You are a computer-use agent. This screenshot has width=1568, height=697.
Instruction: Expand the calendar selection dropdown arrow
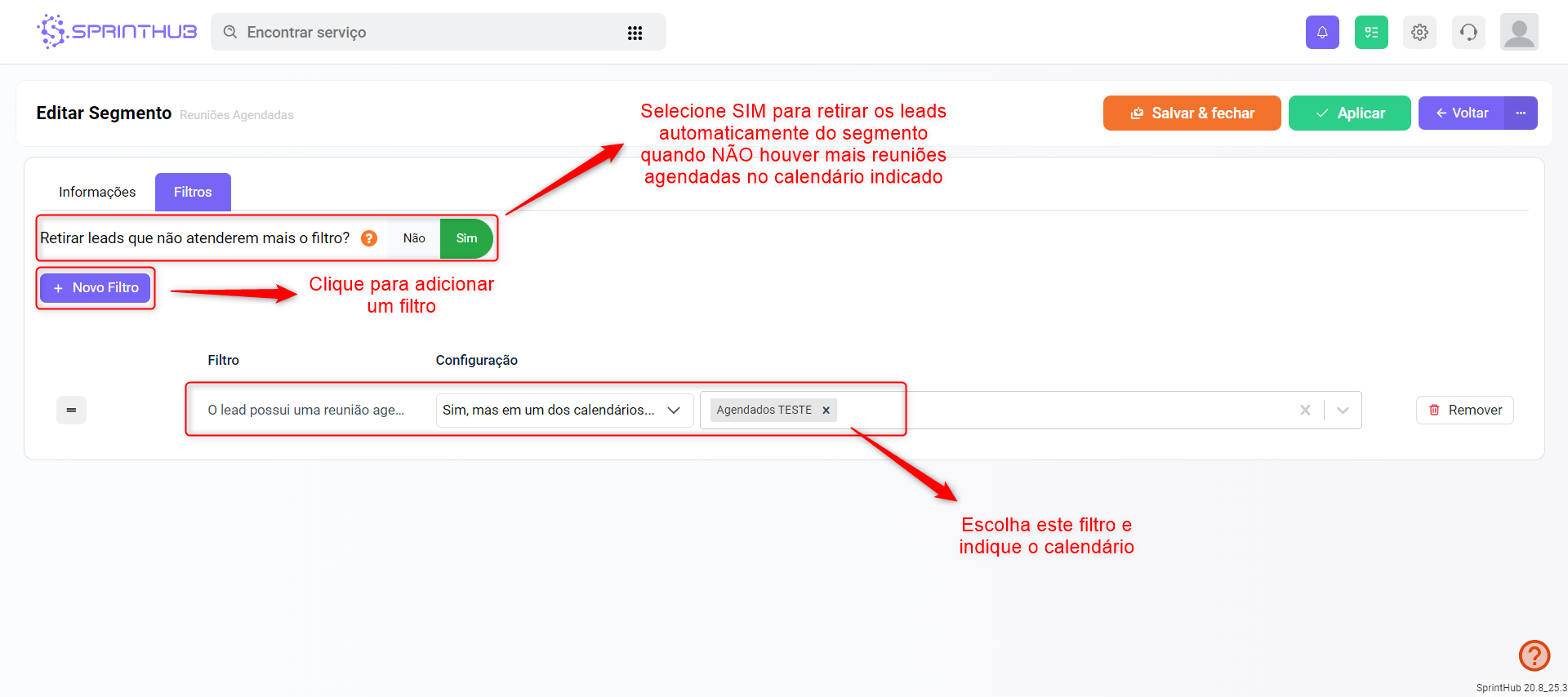click(x=1343, y=410)
